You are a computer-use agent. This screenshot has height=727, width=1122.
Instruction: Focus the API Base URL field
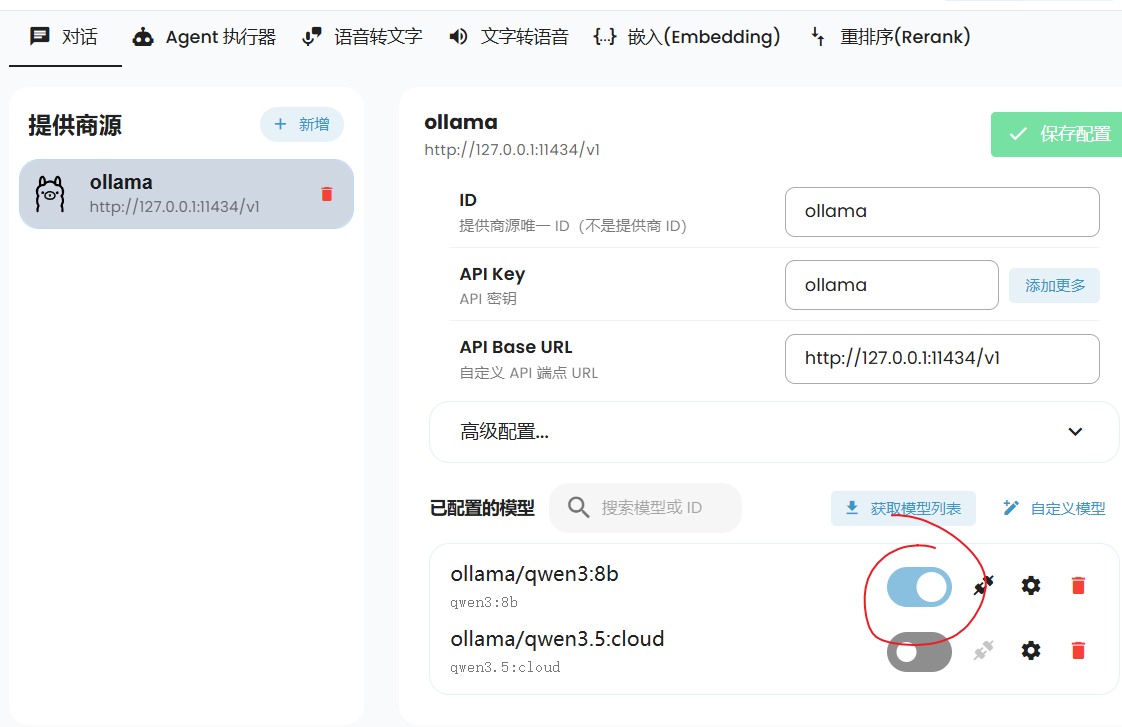(942, 358)
